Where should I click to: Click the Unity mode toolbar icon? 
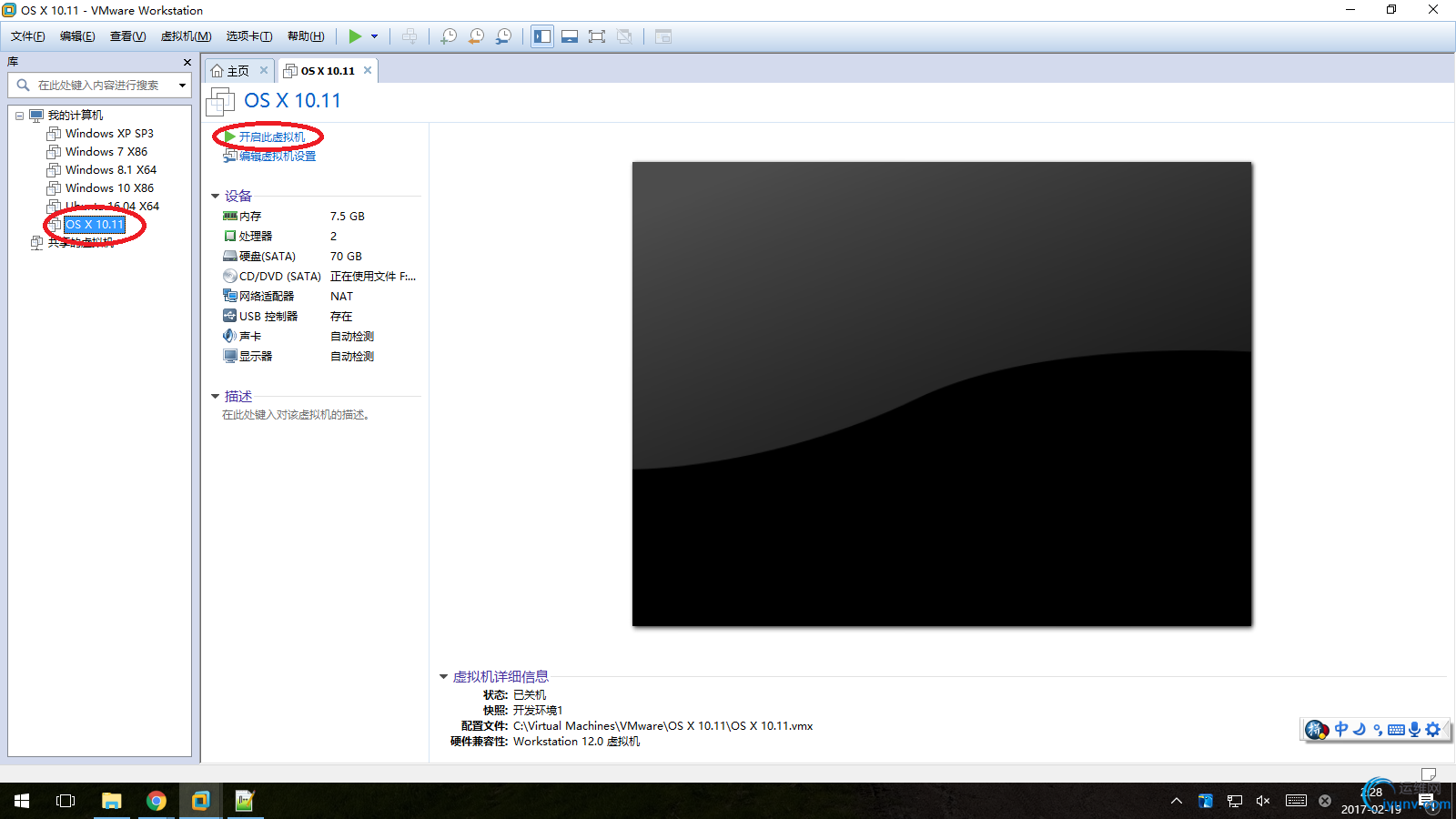tap(624, 36)
